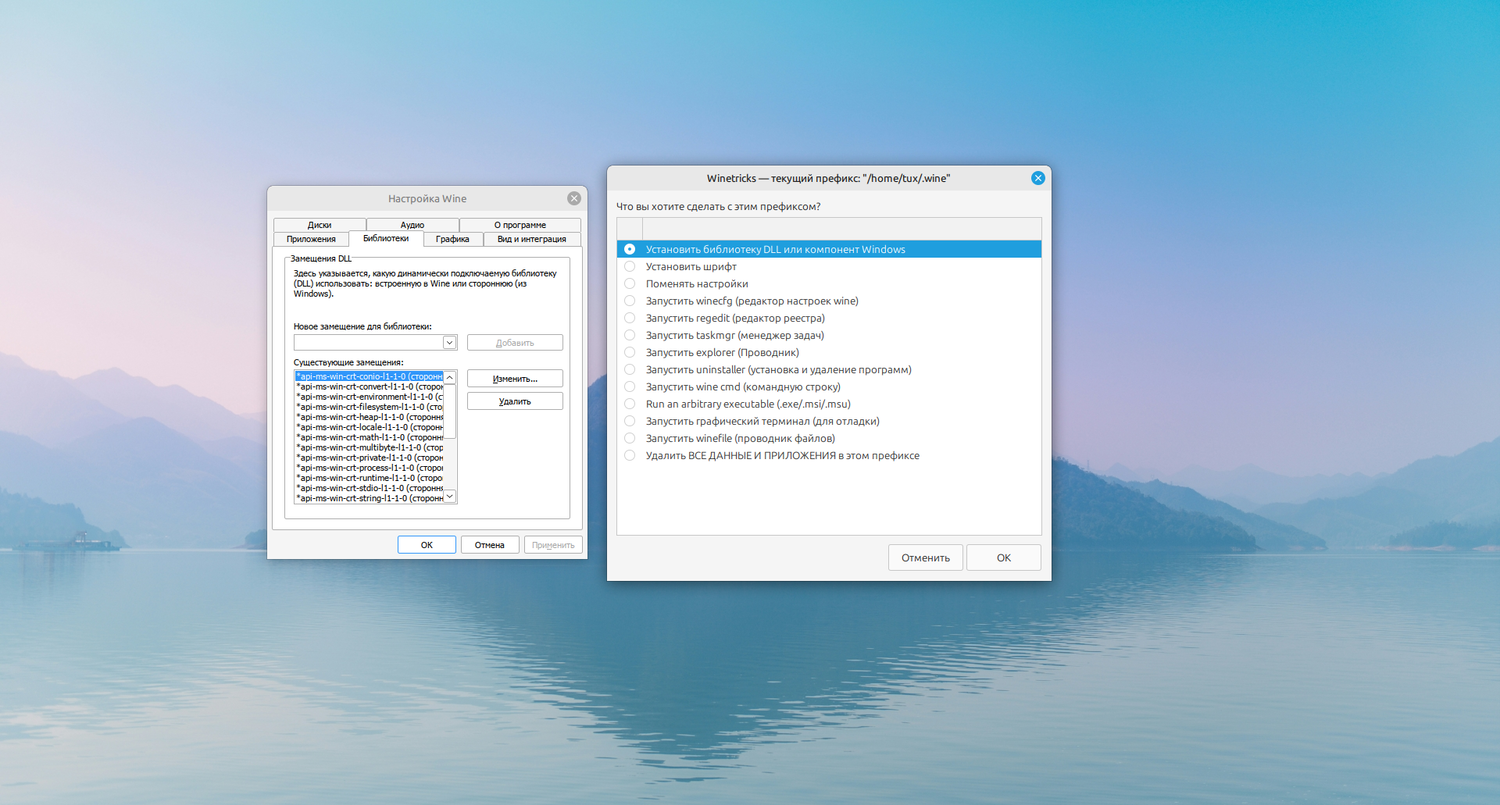Pick 'Запустить uninstaller (установка и удаление программ)'
The image size is (1500, 805).
(829, 370)
